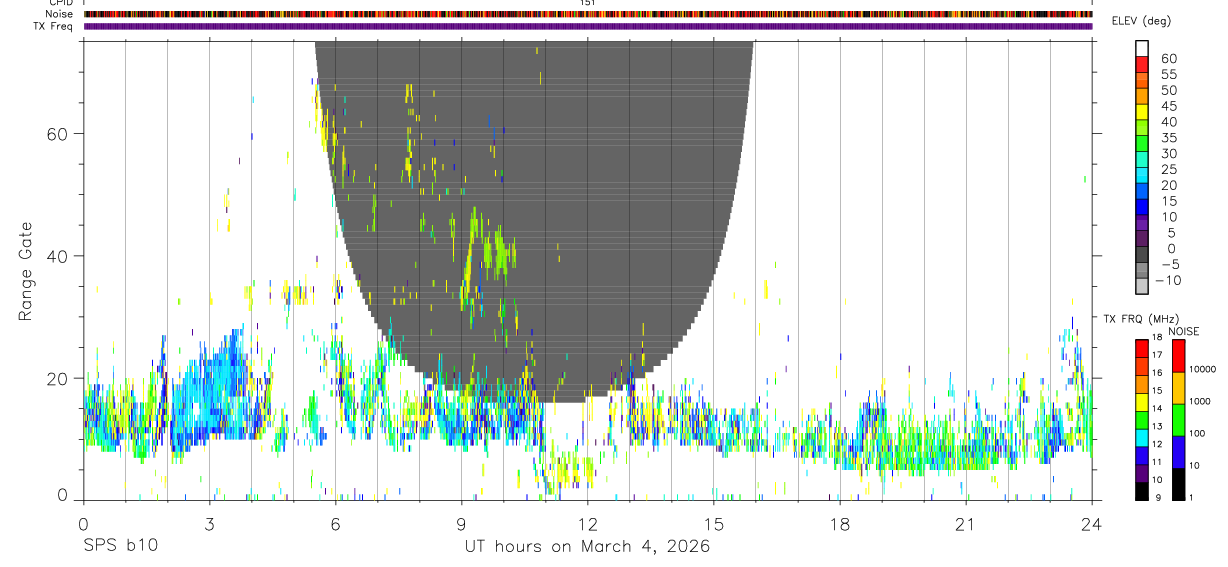Click x-axis tick label '21'
The height and width of the screenshot is (567, 1228).
(966, 524)
